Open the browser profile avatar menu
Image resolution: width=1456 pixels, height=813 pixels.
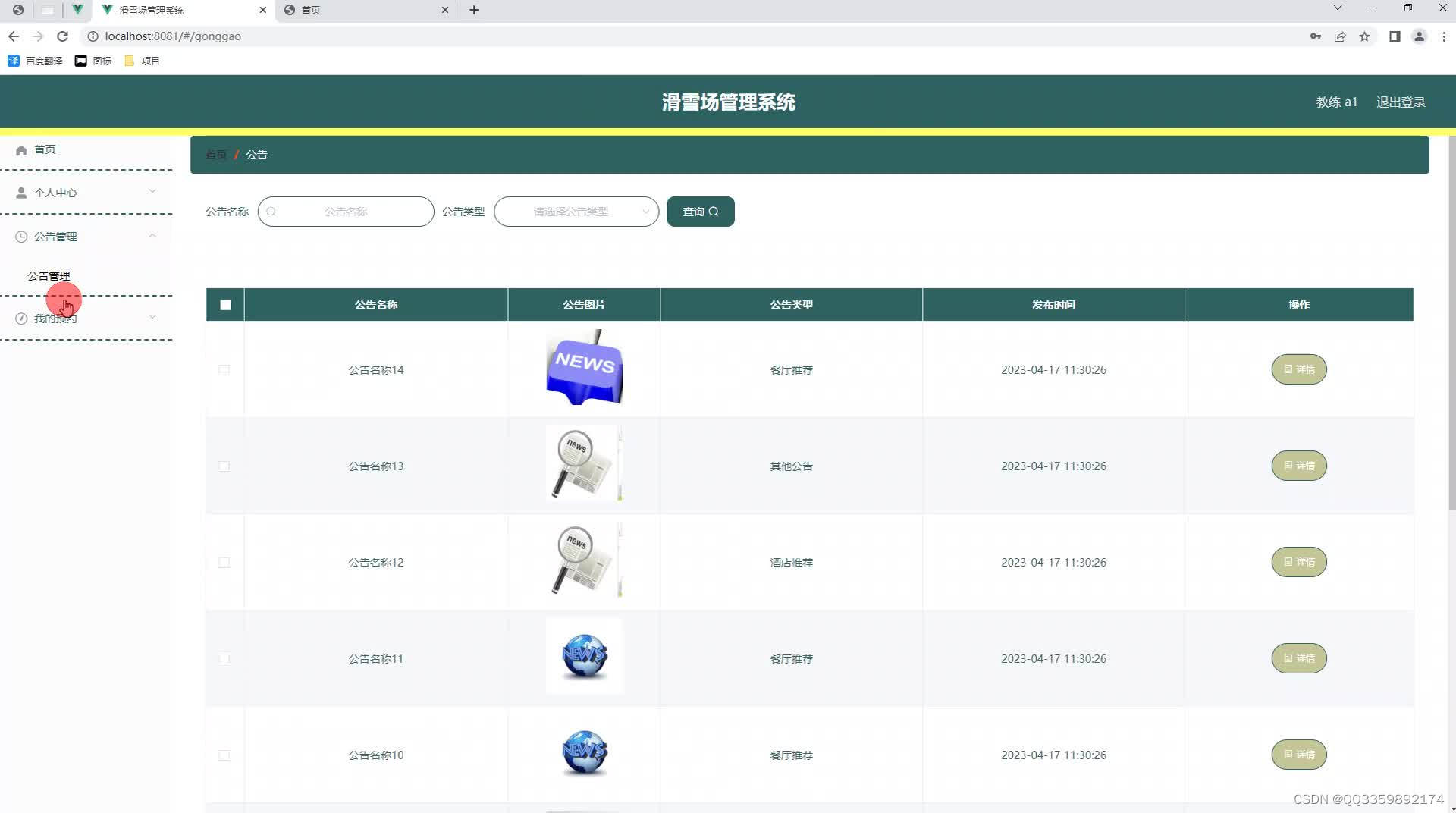1419,36
